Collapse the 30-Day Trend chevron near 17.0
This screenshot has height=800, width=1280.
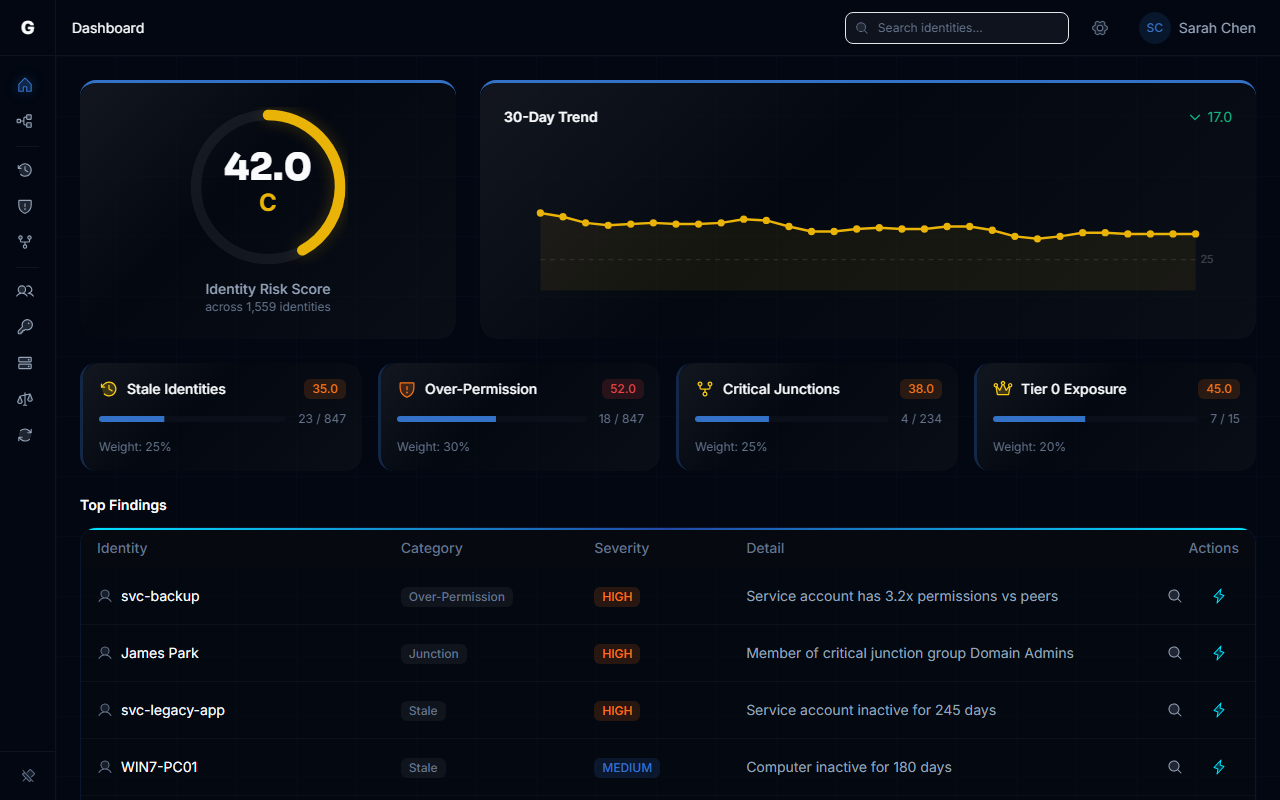point(1194,117)
